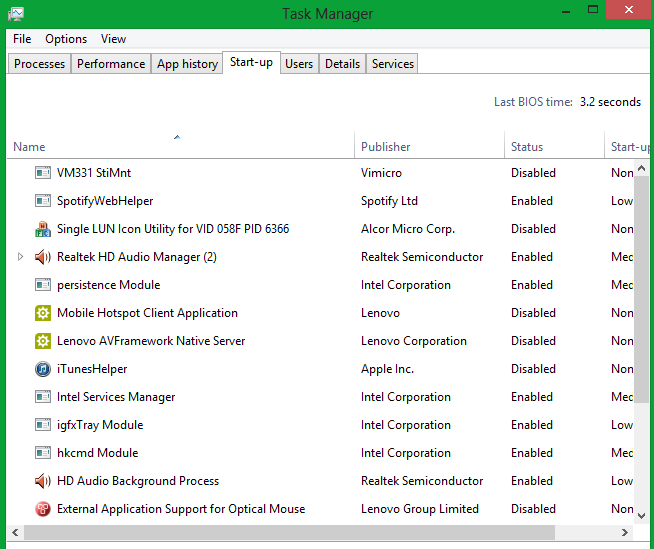This screenshot has height=549, width=654.
Task: Close the Task Manager window
Action: point(629,9)
